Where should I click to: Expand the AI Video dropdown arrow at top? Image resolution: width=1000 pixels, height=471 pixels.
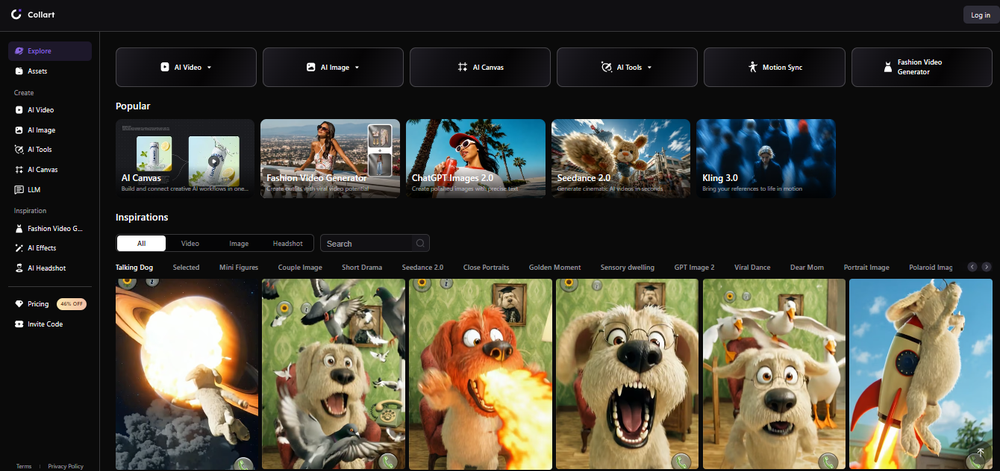tap(209, 67)
